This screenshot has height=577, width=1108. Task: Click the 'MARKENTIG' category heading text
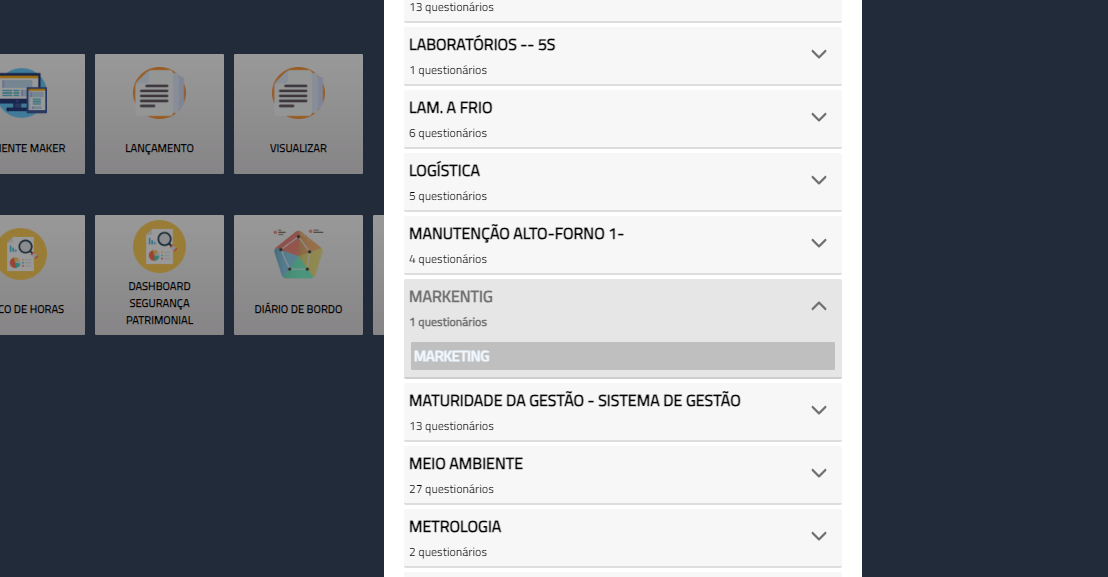tap(450, 297)
